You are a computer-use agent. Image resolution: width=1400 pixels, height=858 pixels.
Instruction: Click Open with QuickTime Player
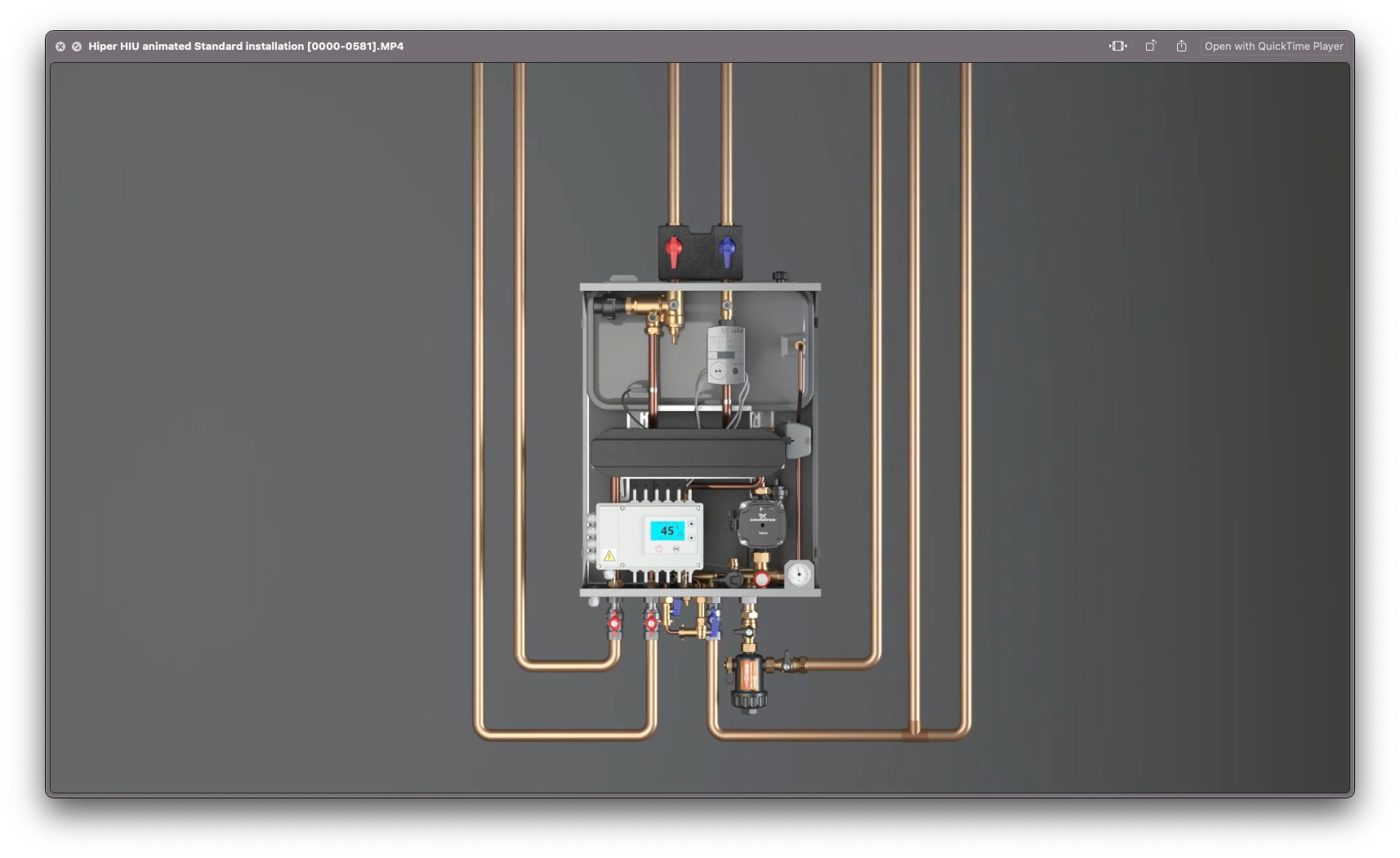[1273, 47]
